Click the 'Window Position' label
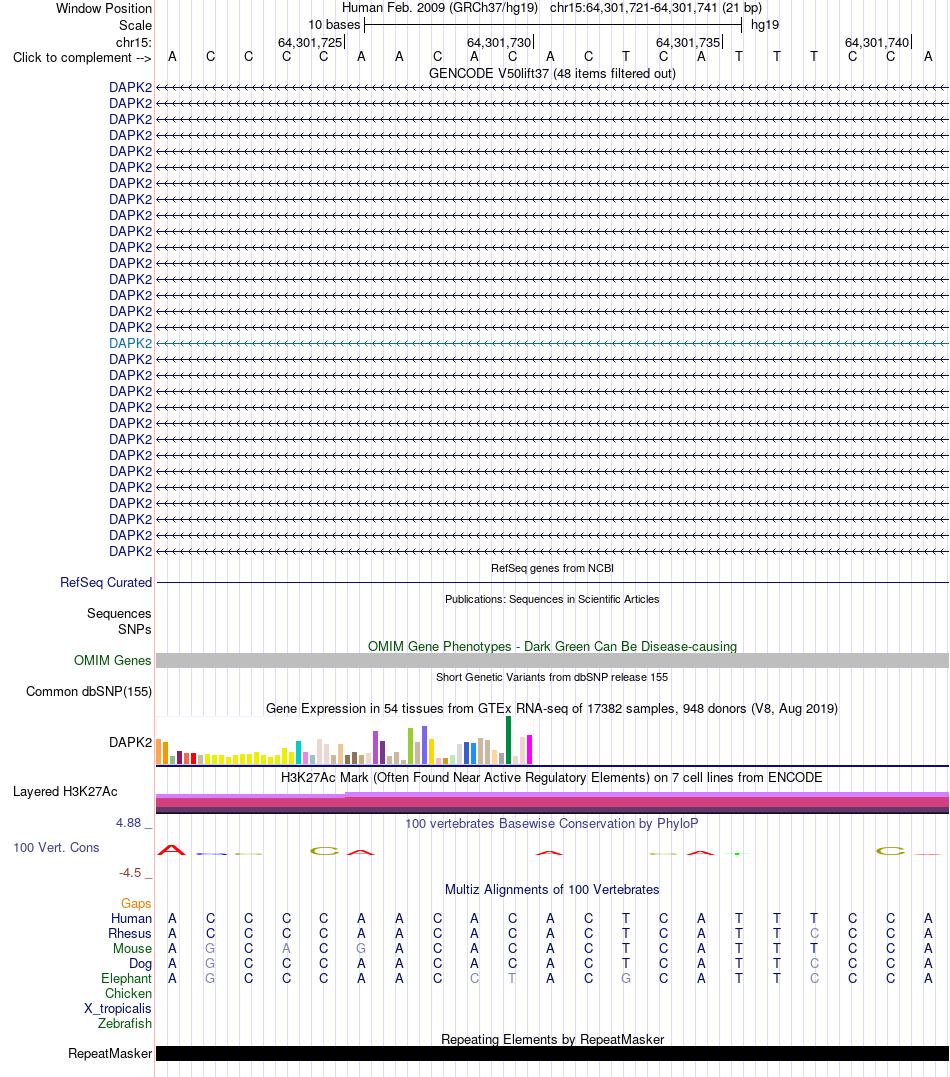Image resolution: width=950 pixels, height=1077 pixels. tap(104, 8)
